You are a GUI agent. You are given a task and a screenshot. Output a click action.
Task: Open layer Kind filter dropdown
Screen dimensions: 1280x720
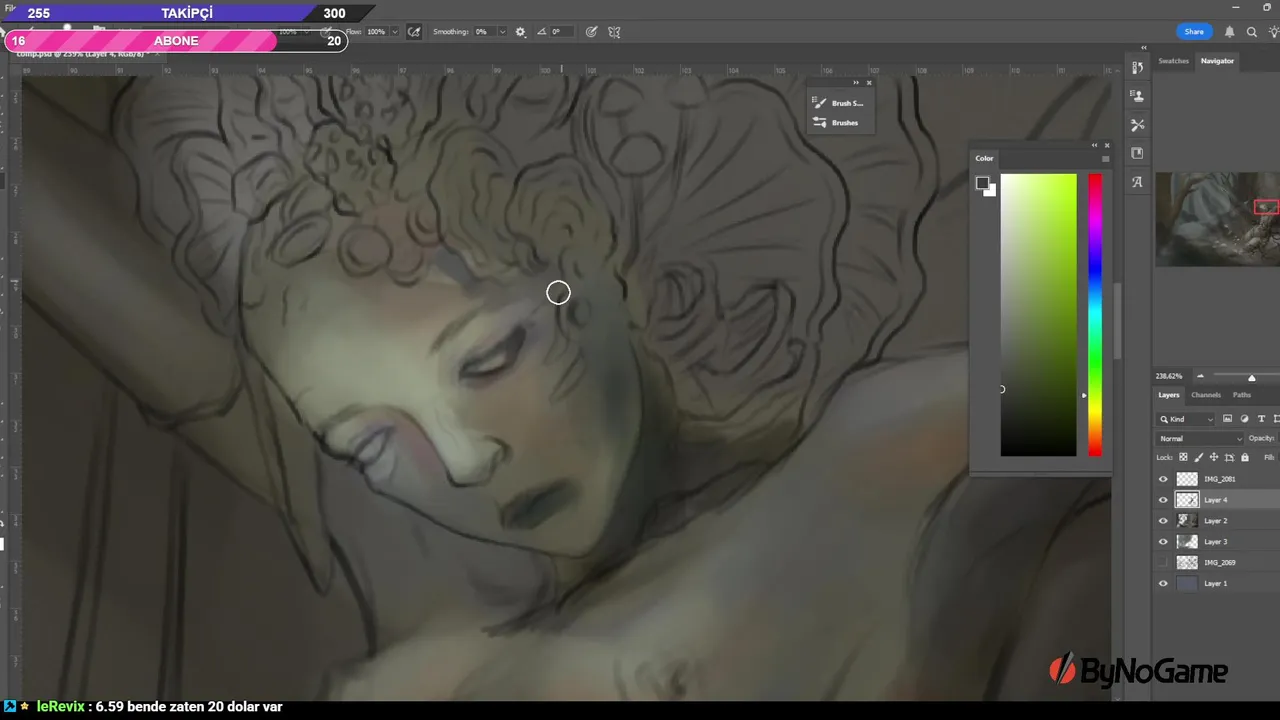[x=1186, y=419]
